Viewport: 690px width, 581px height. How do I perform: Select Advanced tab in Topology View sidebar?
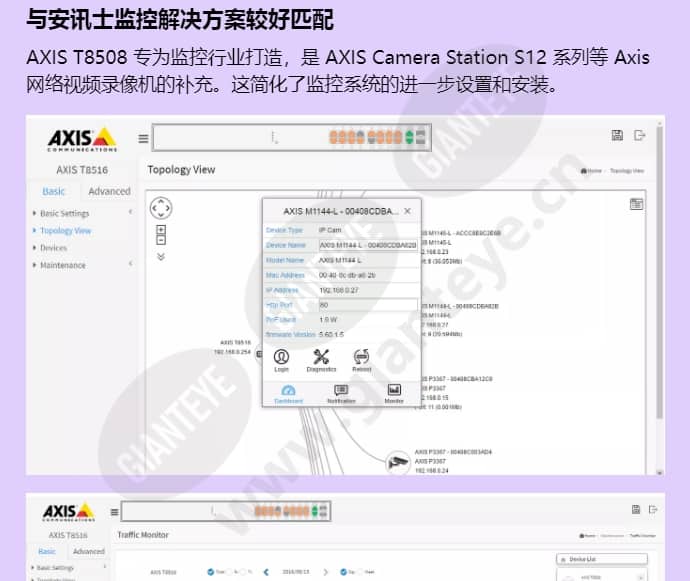coord(109,191)
